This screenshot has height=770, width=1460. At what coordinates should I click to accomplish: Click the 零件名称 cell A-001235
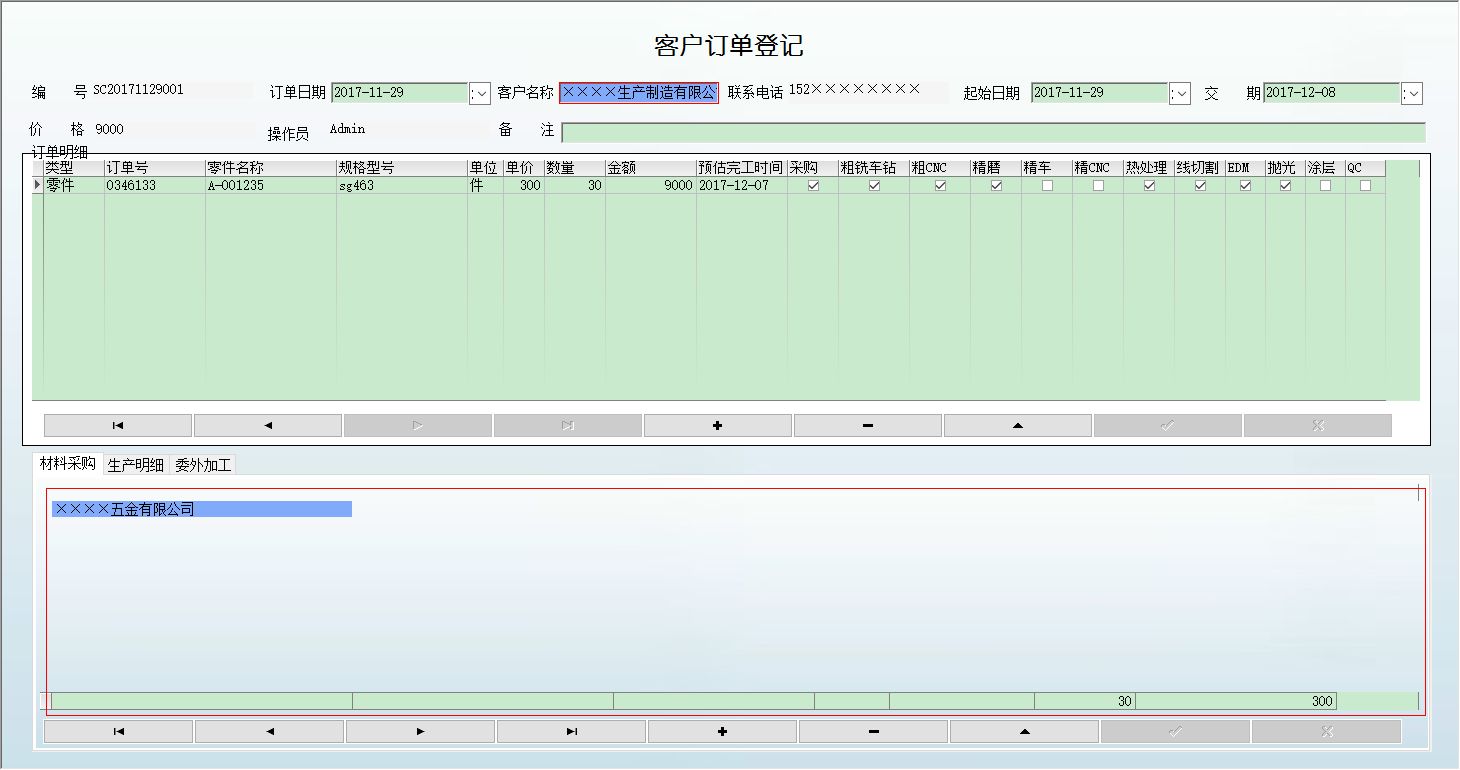click(x=270, y=186)
